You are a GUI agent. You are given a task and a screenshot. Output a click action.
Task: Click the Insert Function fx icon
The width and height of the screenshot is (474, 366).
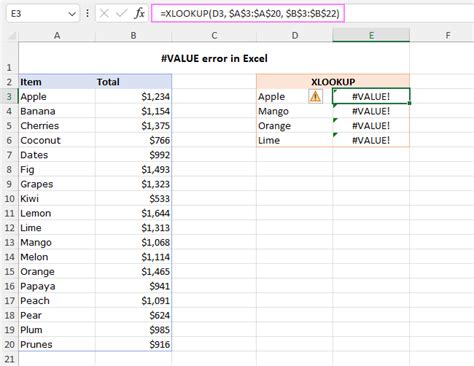coord(140,14)
